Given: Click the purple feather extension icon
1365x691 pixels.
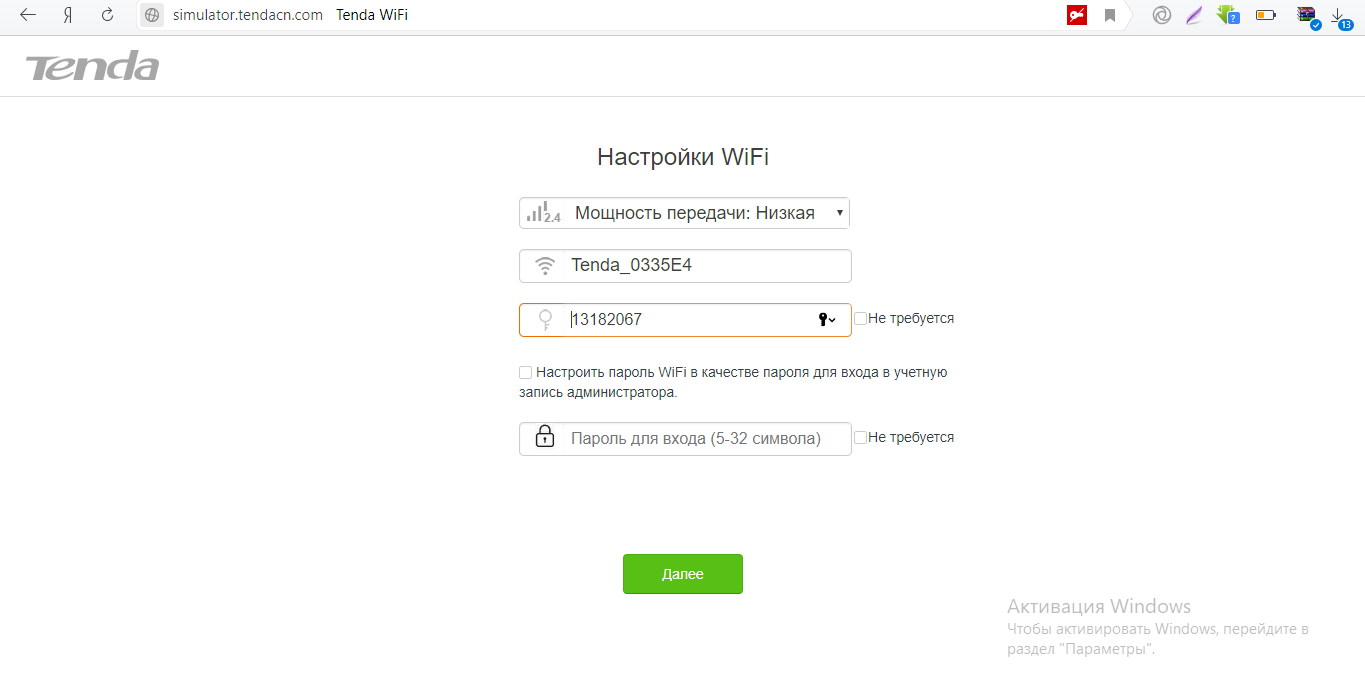Looking at the screenshot, I should pos(1193,15).
